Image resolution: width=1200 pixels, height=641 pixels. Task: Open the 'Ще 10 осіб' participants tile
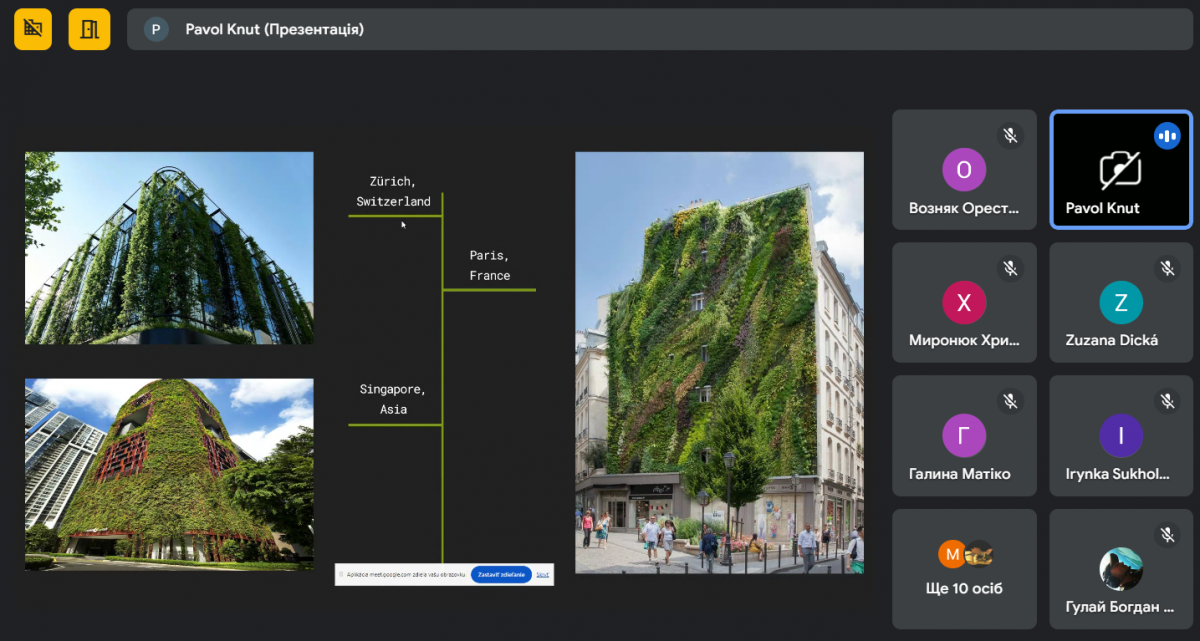coord(964,568)
